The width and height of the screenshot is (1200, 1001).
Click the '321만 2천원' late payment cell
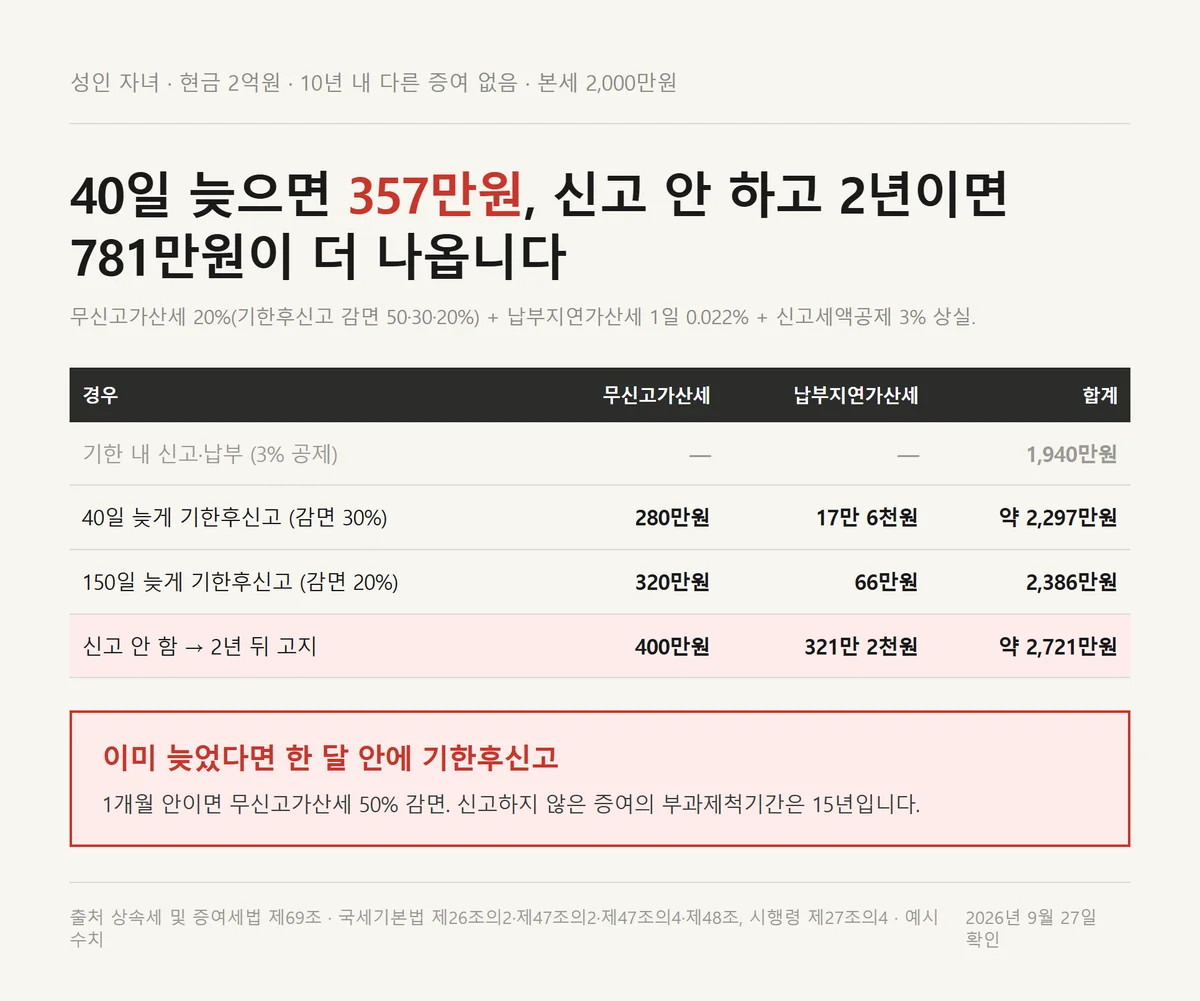click(861, 646)
